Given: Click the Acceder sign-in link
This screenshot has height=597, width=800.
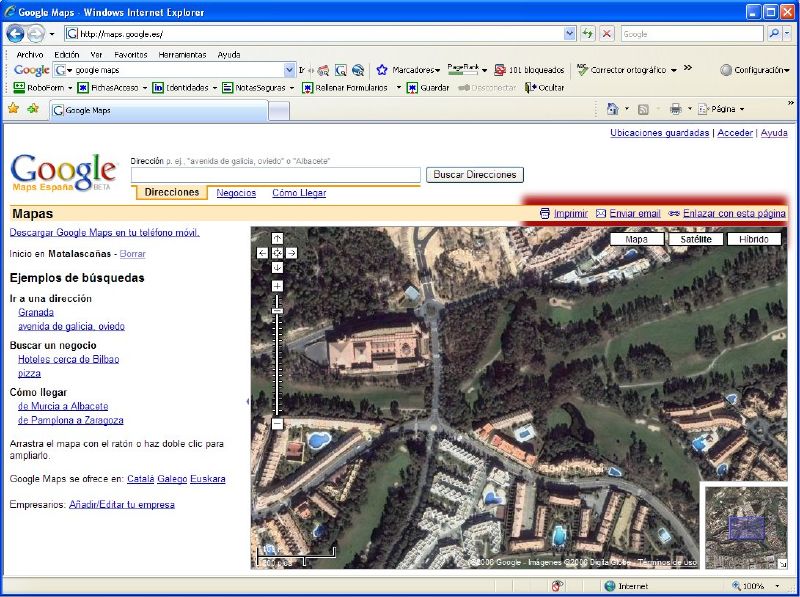Looking at the screenshot, I should coord(735,133).
